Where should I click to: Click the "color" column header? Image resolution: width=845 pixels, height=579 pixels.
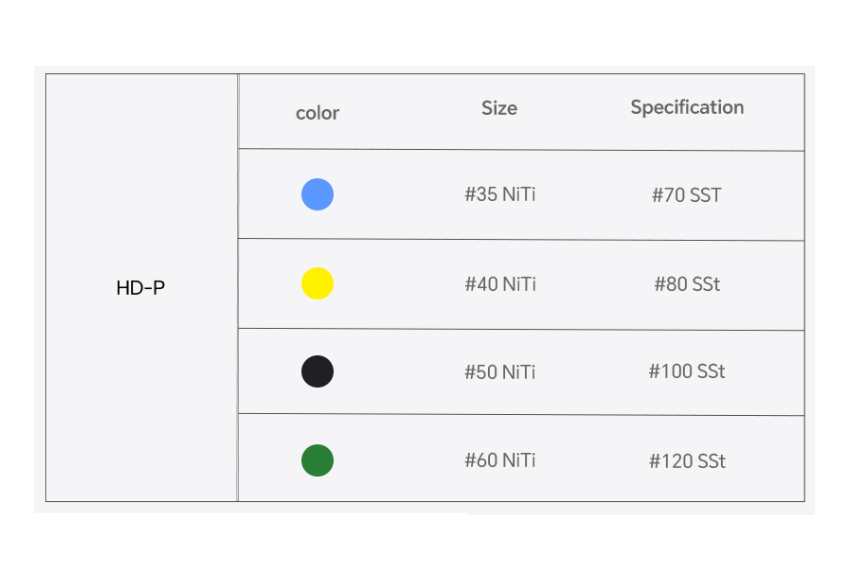click(x=317, y=113)
